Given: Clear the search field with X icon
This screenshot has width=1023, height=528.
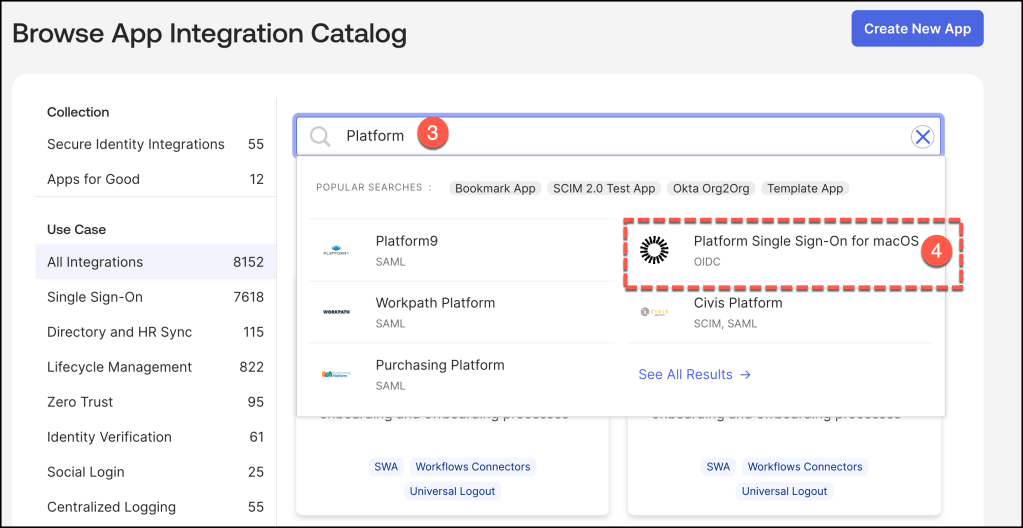Looking at the screenshot, I should coord(922,137).
